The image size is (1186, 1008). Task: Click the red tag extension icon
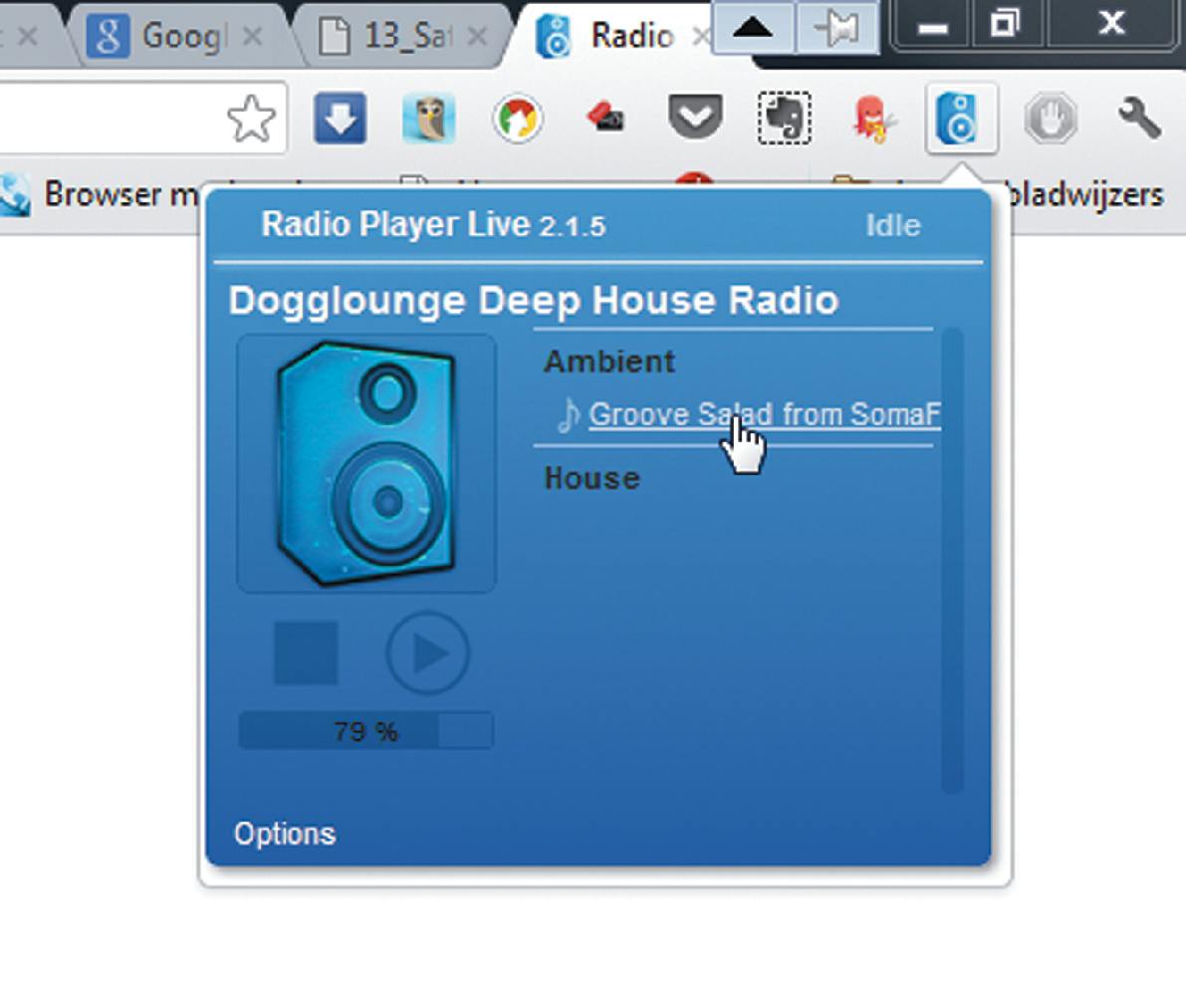(605, 118)
